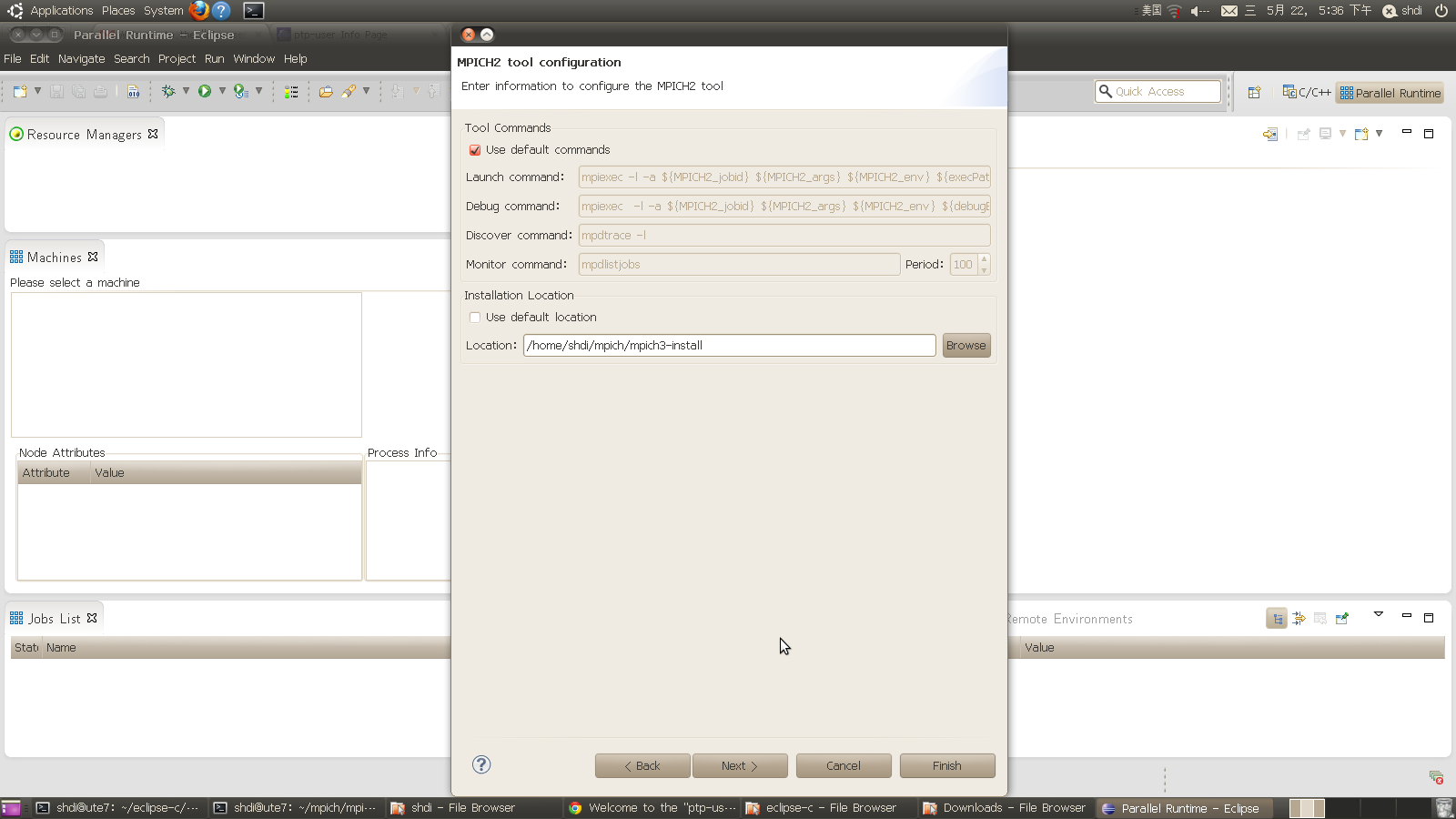Image resolution: width=1456 pixels, height=819 pixels.
Task: Click the Finish button
Action: click(947, 766)
